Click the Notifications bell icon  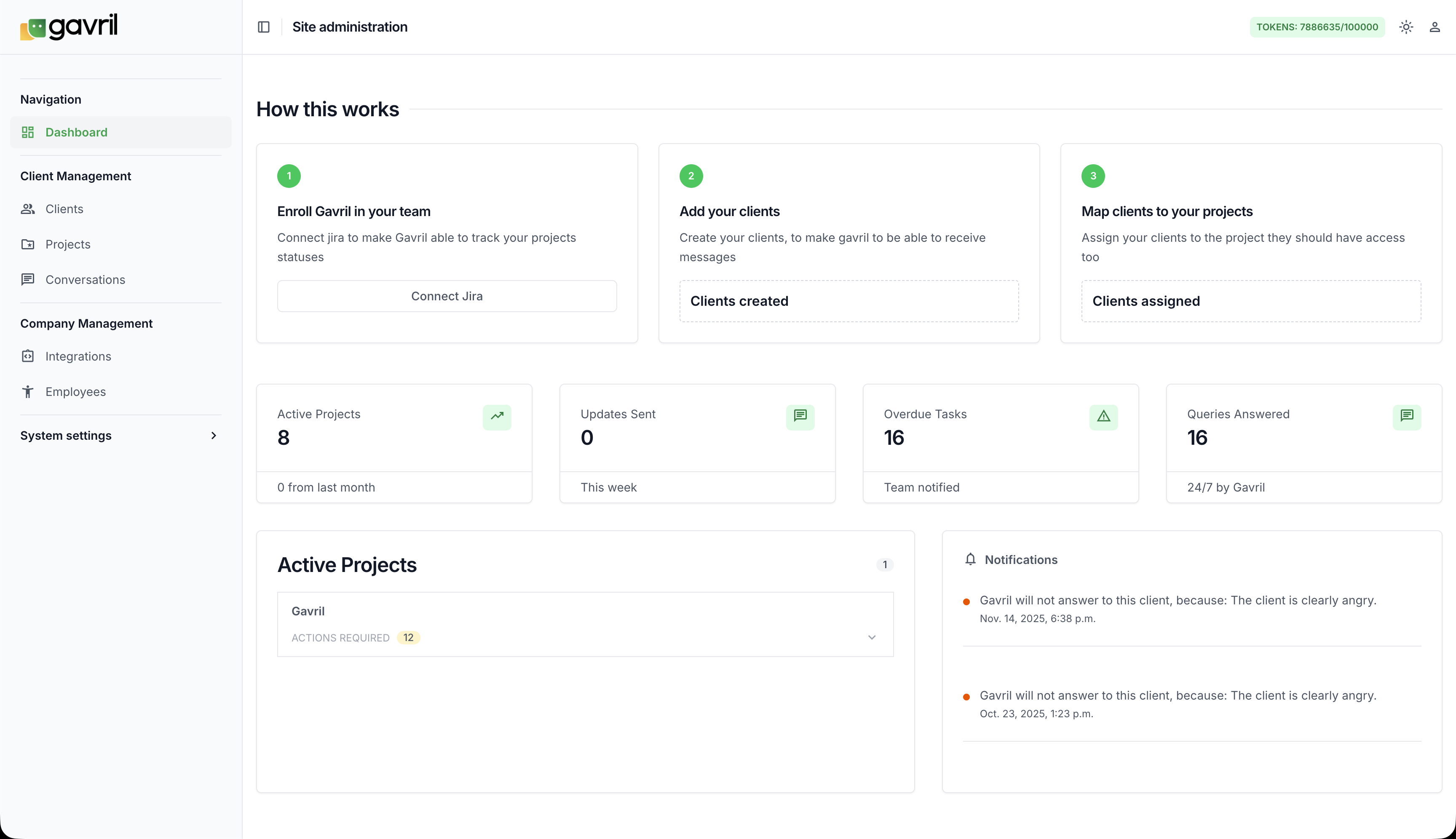(x=970, y=559)
